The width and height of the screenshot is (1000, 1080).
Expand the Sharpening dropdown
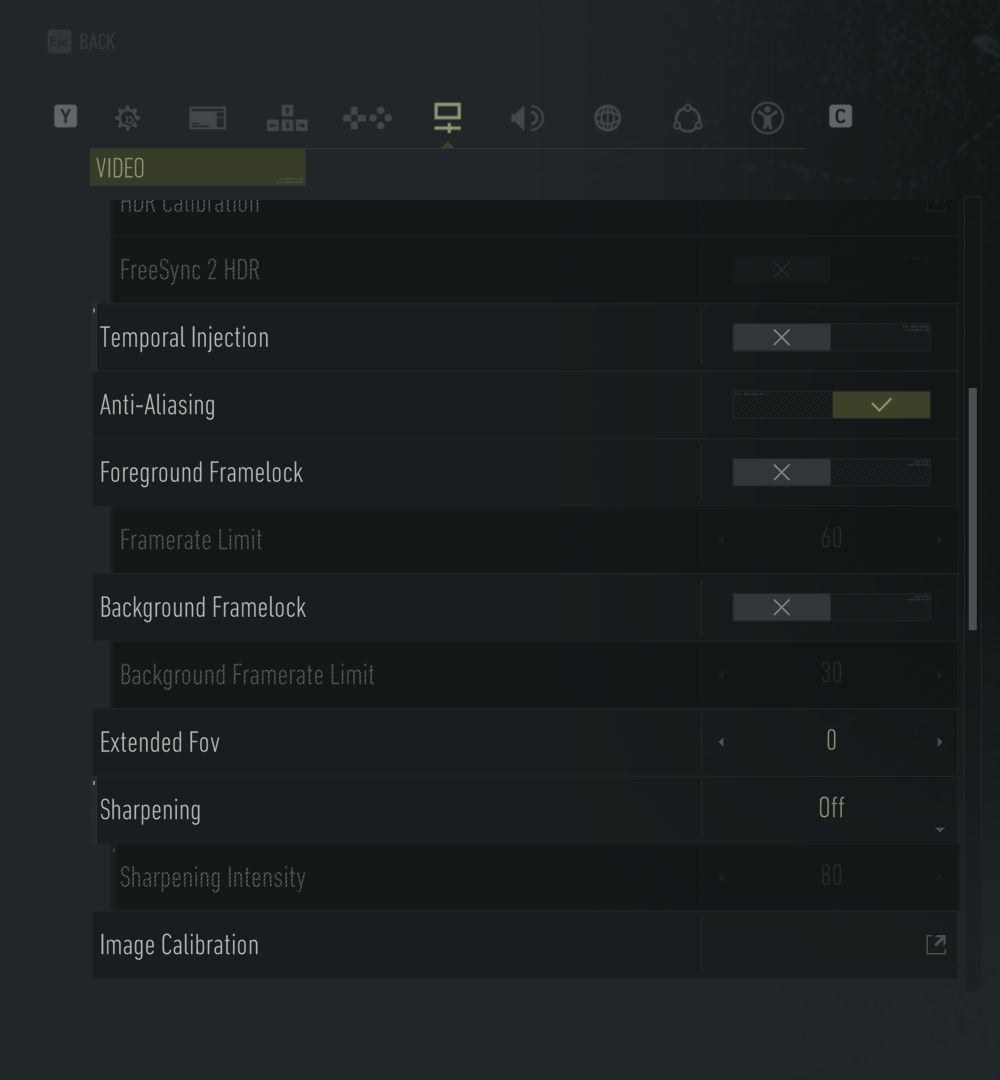831,809
